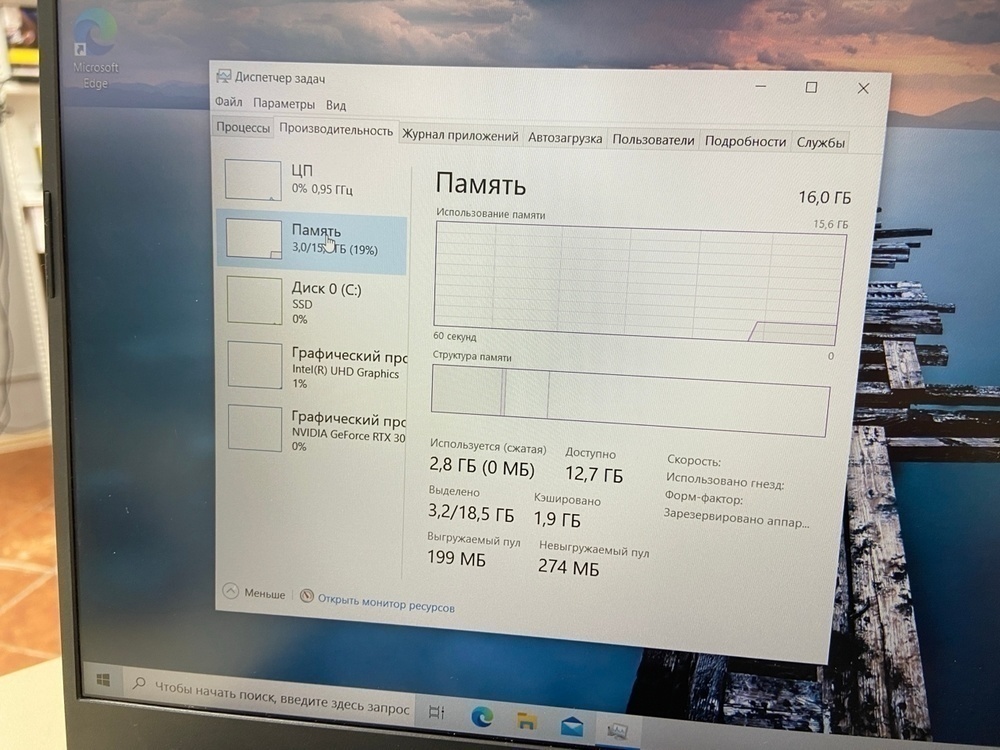Select Диск 0 (C:) graph thumbnail
The height and width of the screenshot is (750, 1000).
[x=254, y=300]
